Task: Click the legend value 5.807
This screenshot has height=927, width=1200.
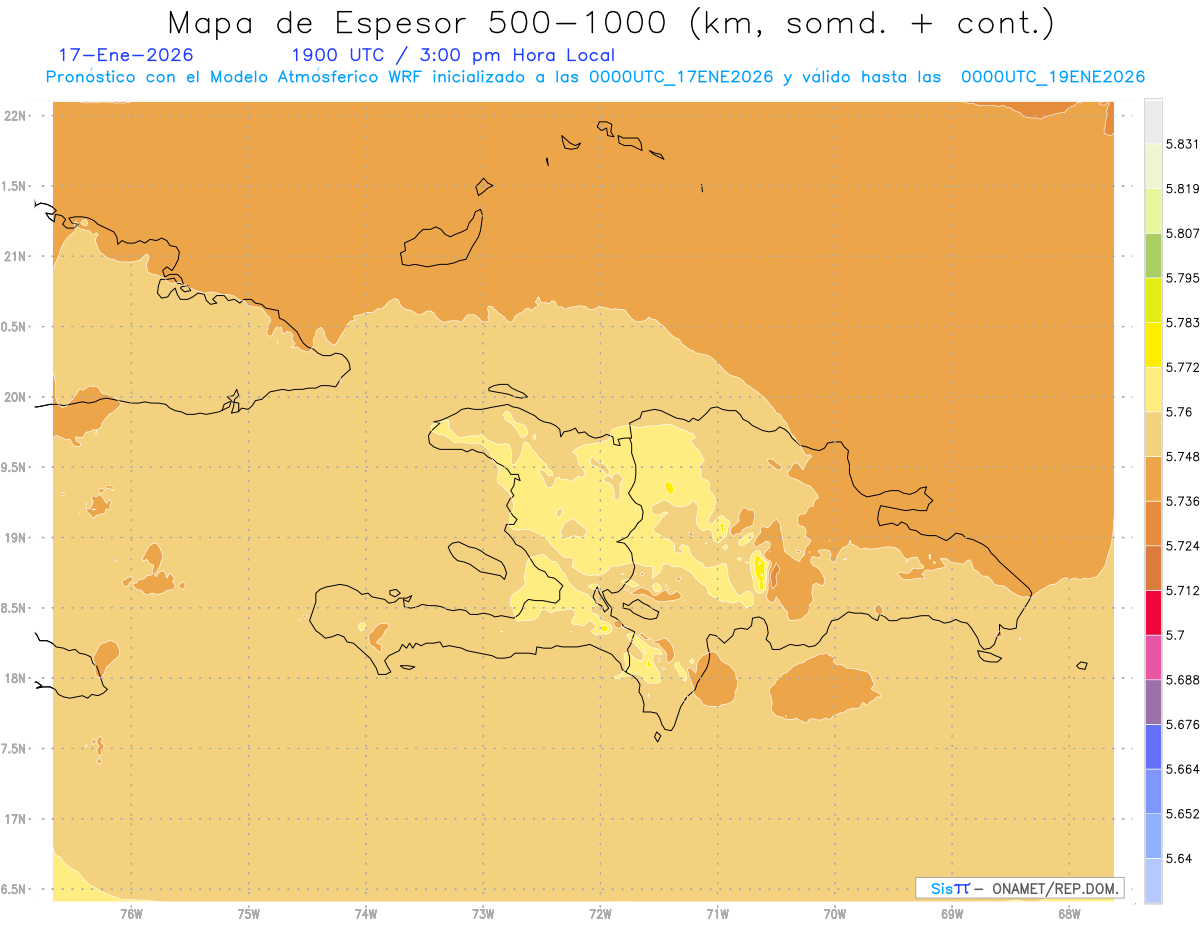Action: click(x=1182, y=233)
